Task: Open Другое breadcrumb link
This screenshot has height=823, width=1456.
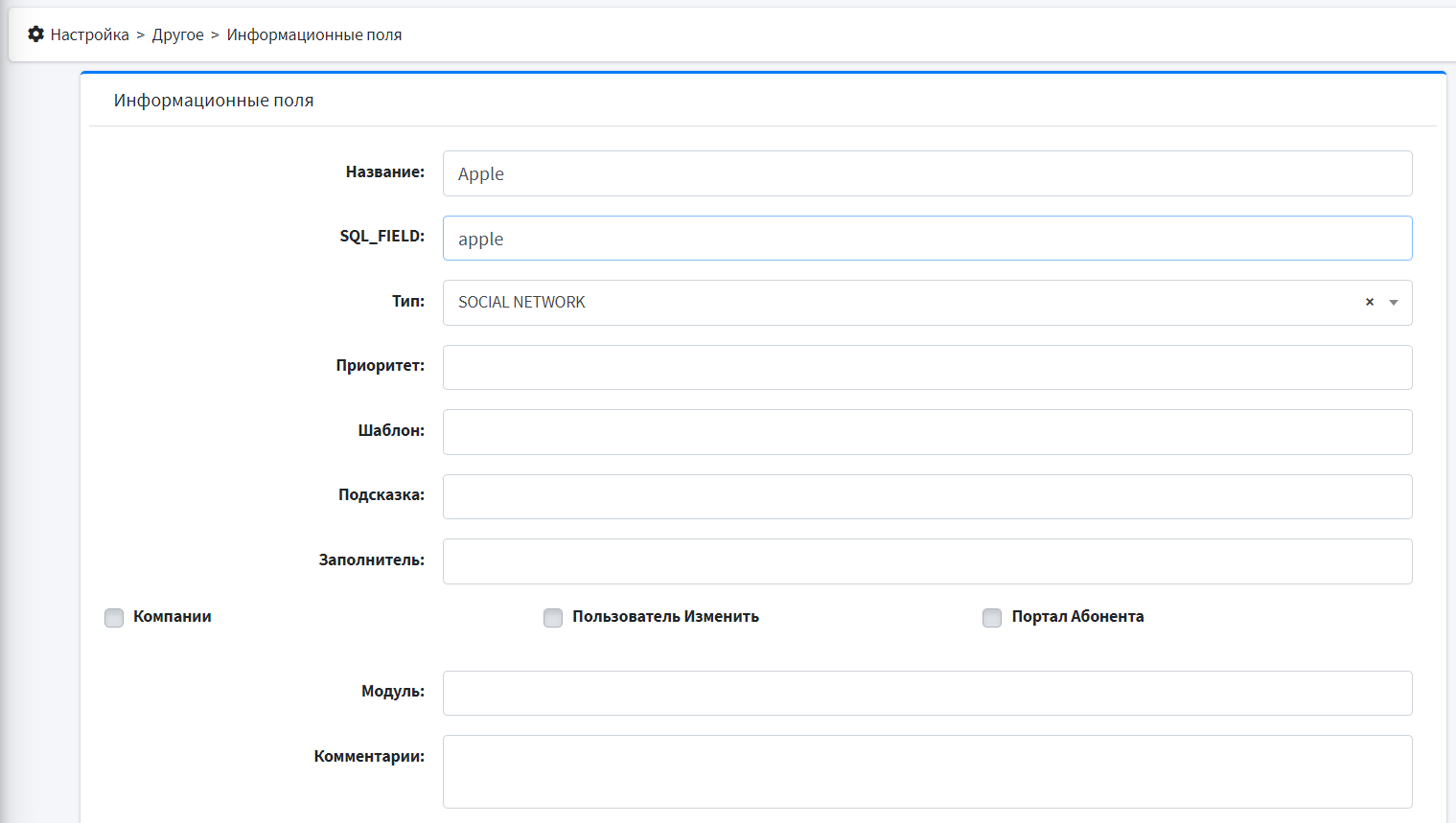Action: (177, 34)
